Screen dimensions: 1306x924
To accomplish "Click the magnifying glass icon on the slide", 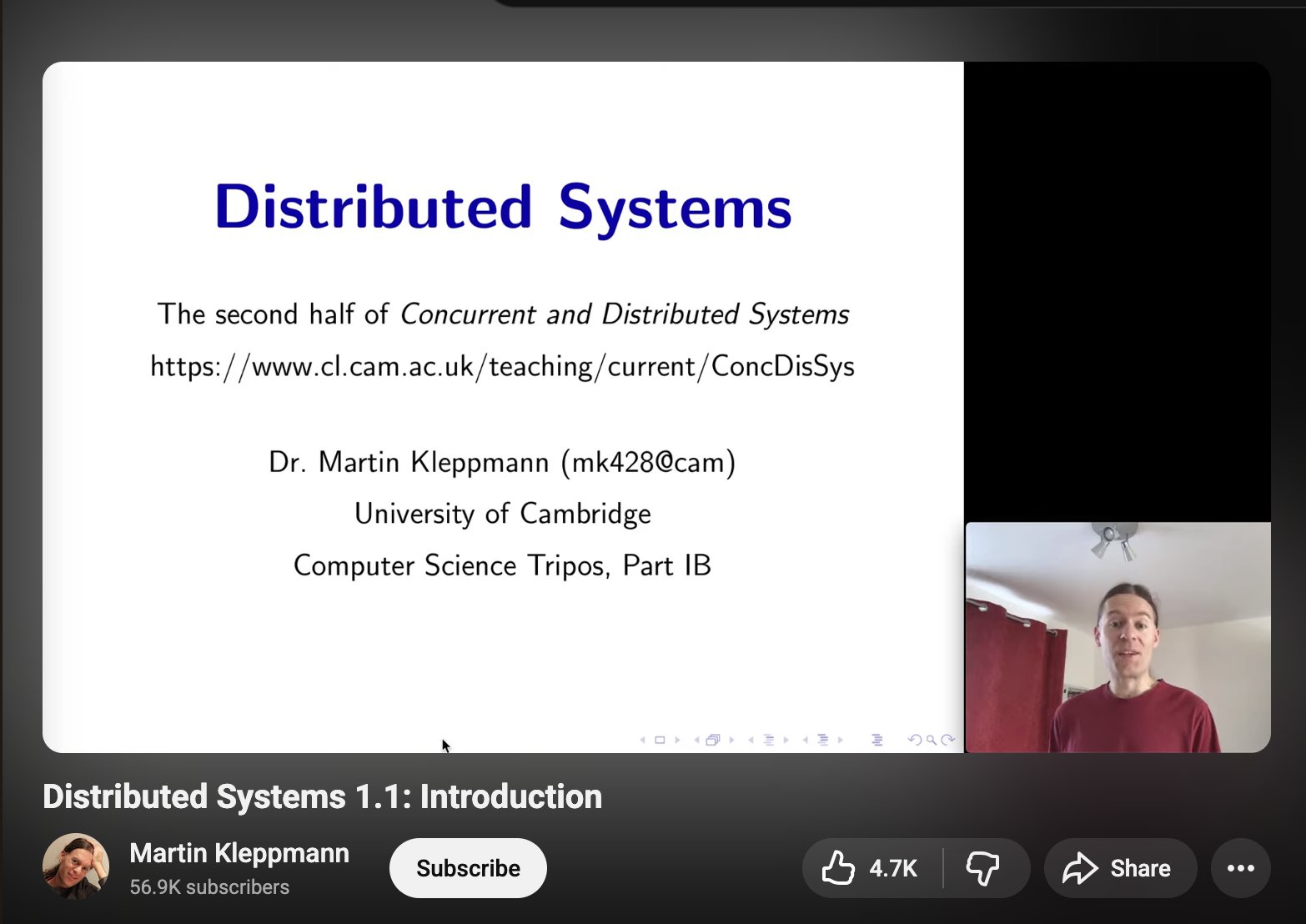I will [931, 740].
